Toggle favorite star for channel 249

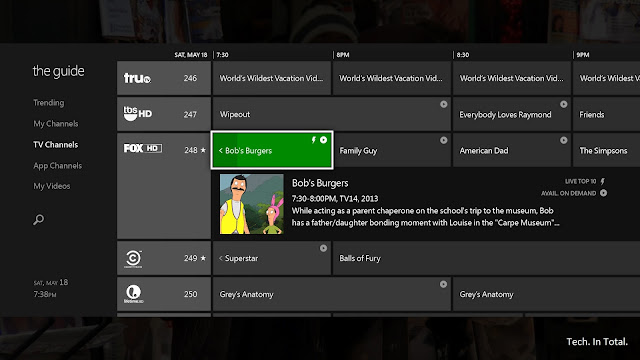click(203, 258)
